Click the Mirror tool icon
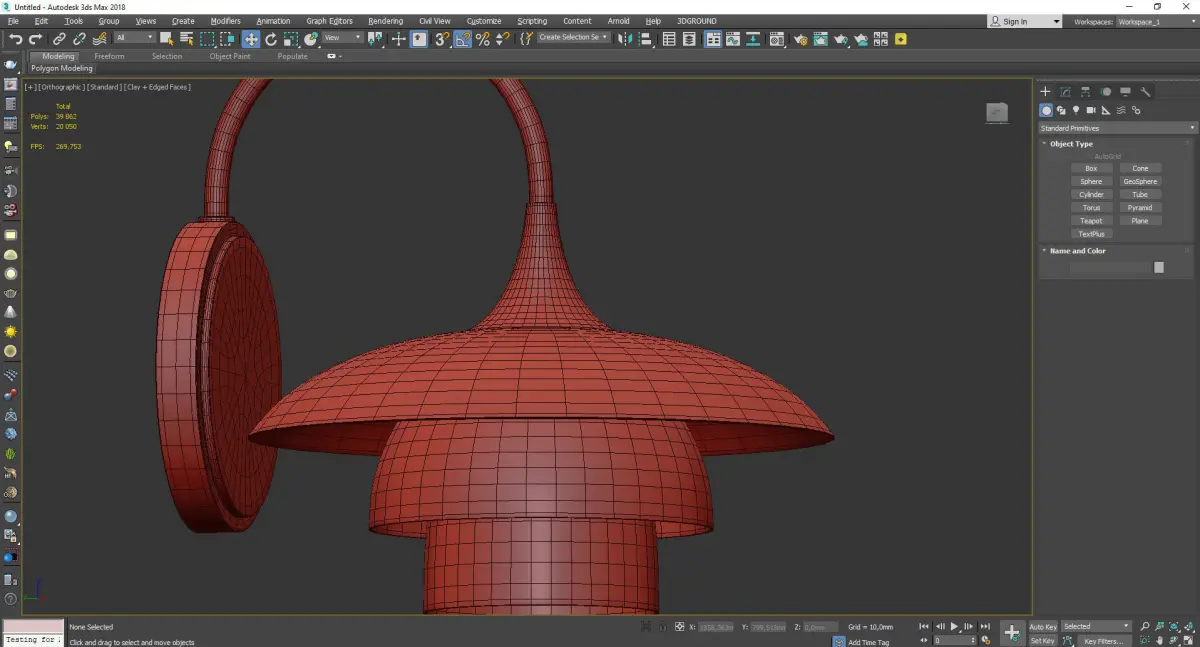 (624, 39)
